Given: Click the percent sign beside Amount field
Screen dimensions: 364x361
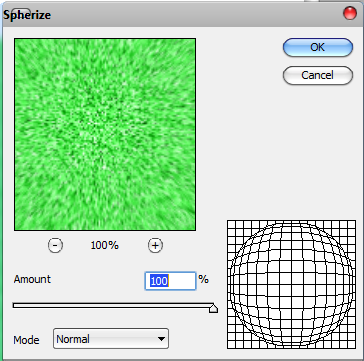Looking at the screenshot, I should click(204, 279).
